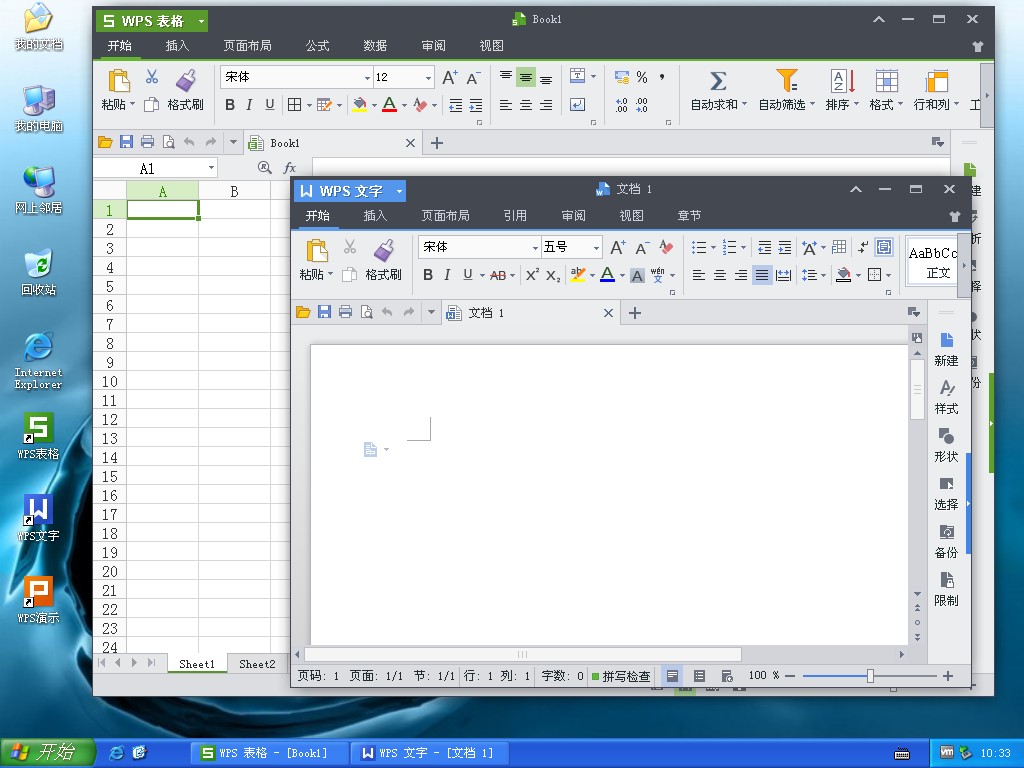This screenshot has width=1024, height=768.
Task: Click the 排序 sort icon in spreadsheet
Action: point(842,81)
